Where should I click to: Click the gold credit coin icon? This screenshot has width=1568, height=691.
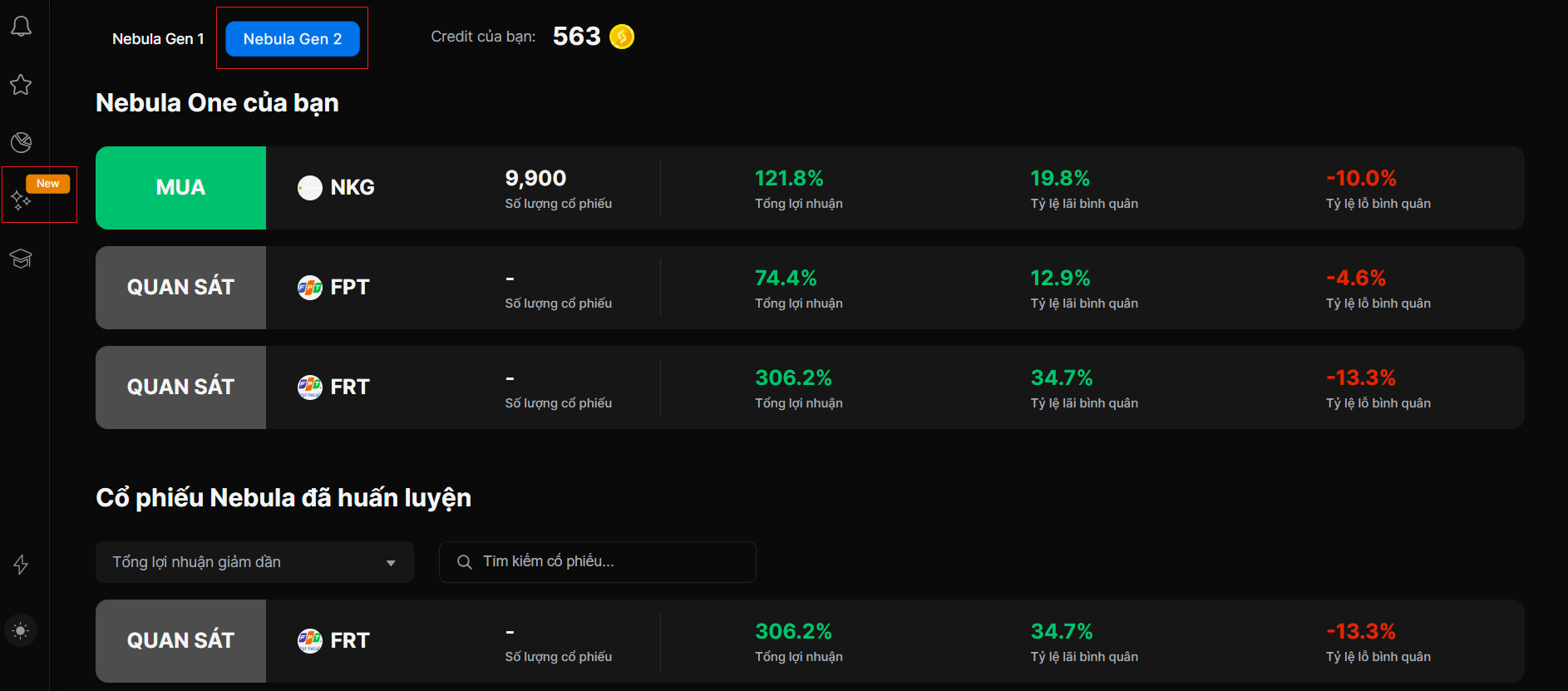[622, 37]
